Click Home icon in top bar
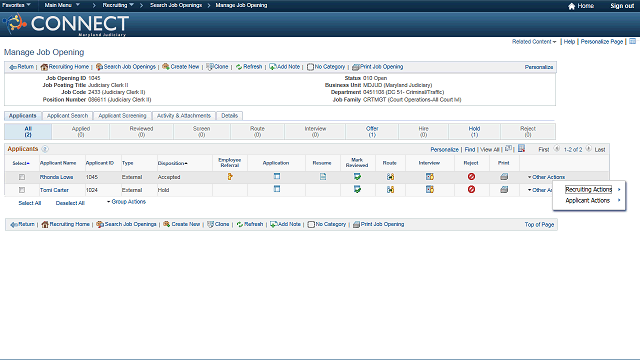The height and width of the screenshot is (360, 640). [571, 6]
